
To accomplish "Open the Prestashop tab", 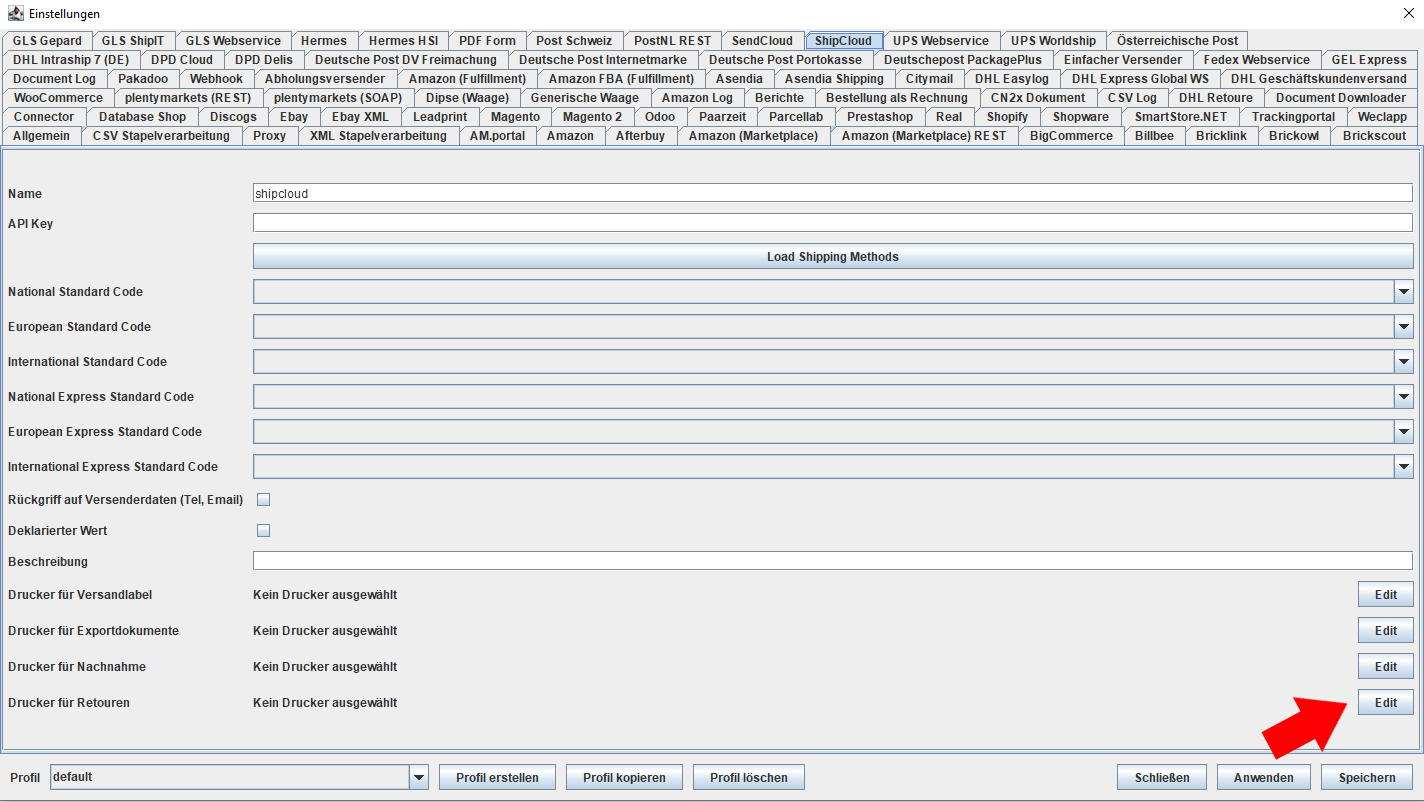I will [880, 117].
